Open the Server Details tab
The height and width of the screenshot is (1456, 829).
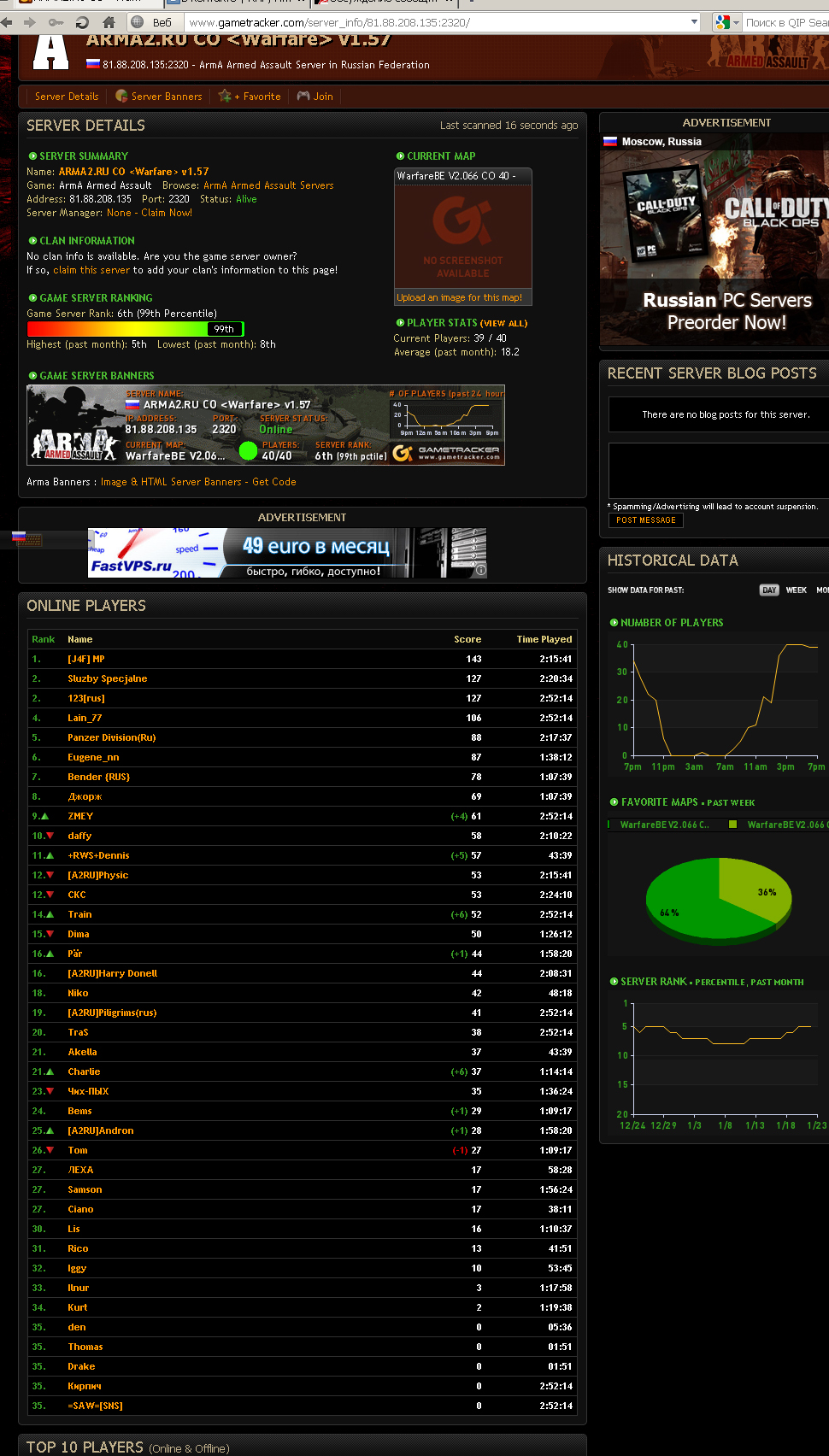pyautogui.click(x=67, y=97)
